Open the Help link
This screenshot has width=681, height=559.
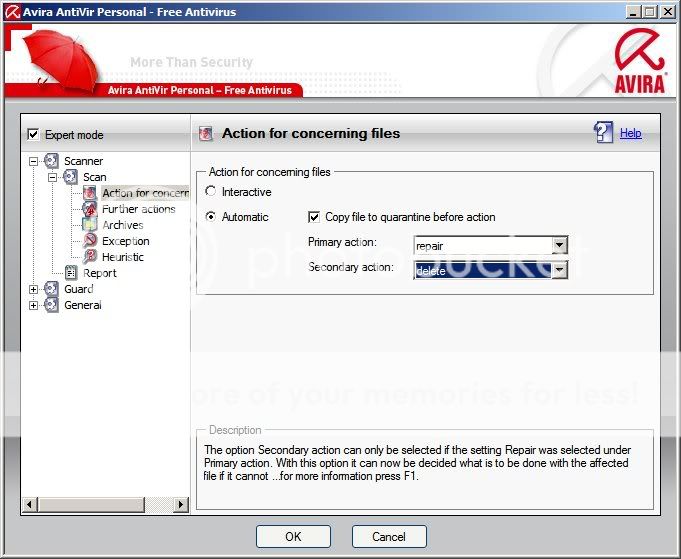(631, 133)
